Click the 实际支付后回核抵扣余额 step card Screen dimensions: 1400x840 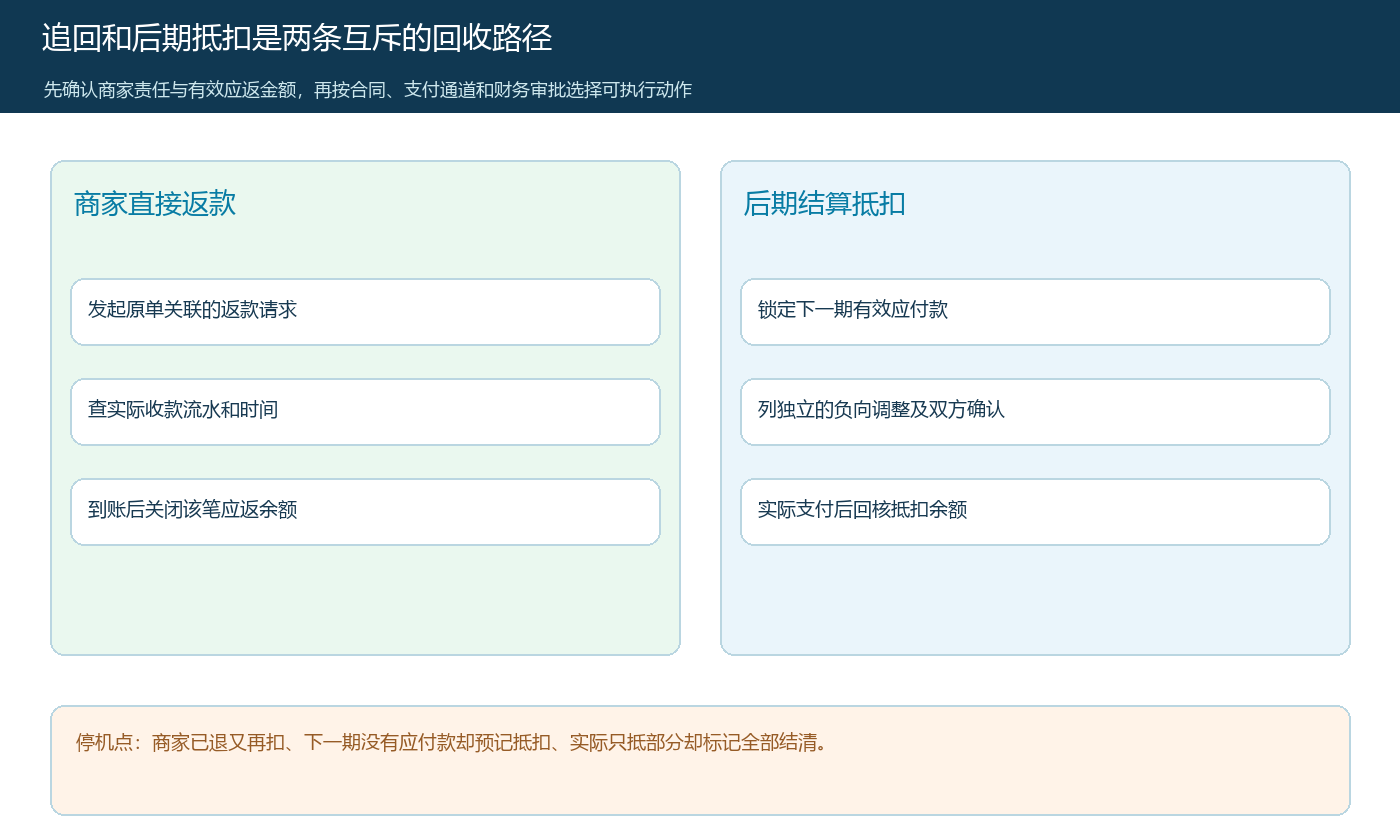tap(1035, 512)
